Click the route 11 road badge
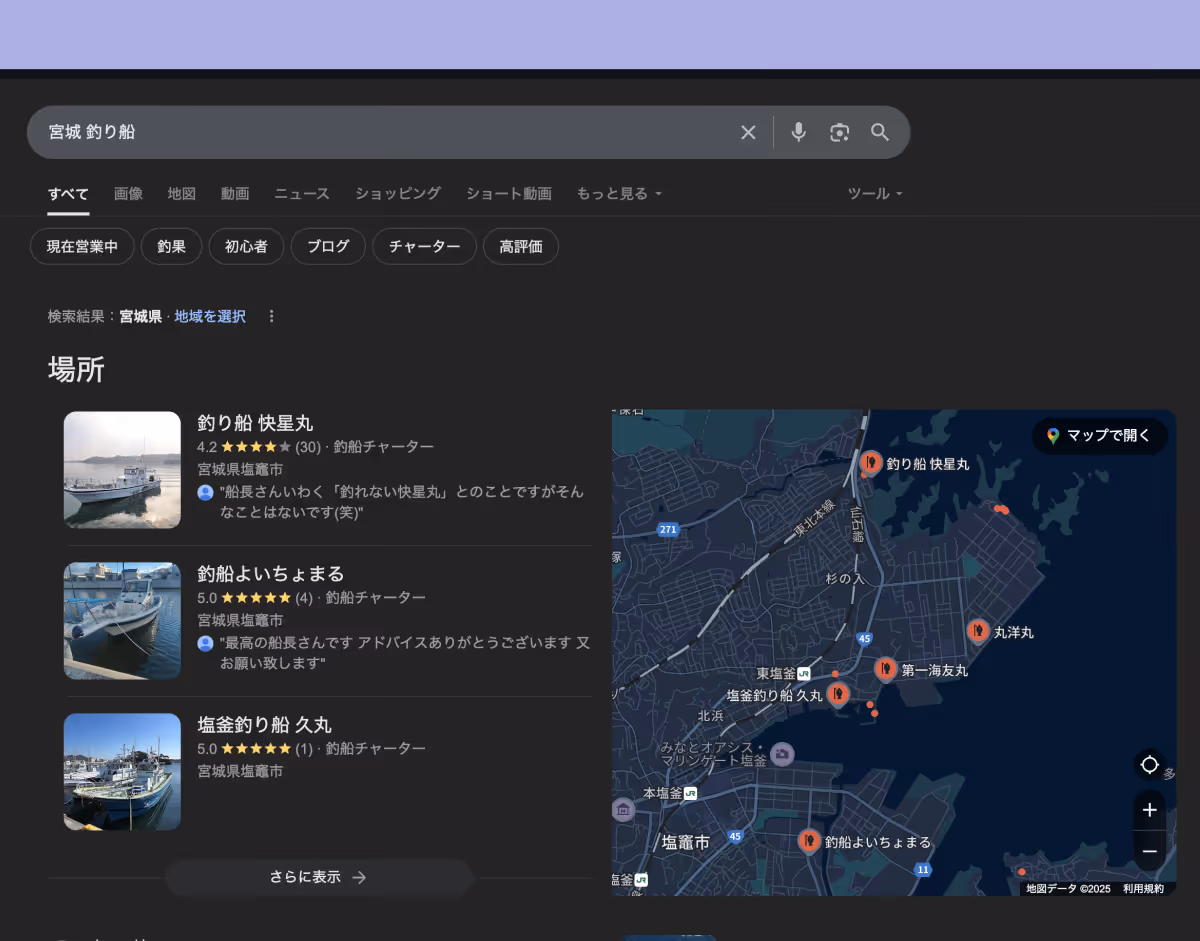 click(922, 870)
